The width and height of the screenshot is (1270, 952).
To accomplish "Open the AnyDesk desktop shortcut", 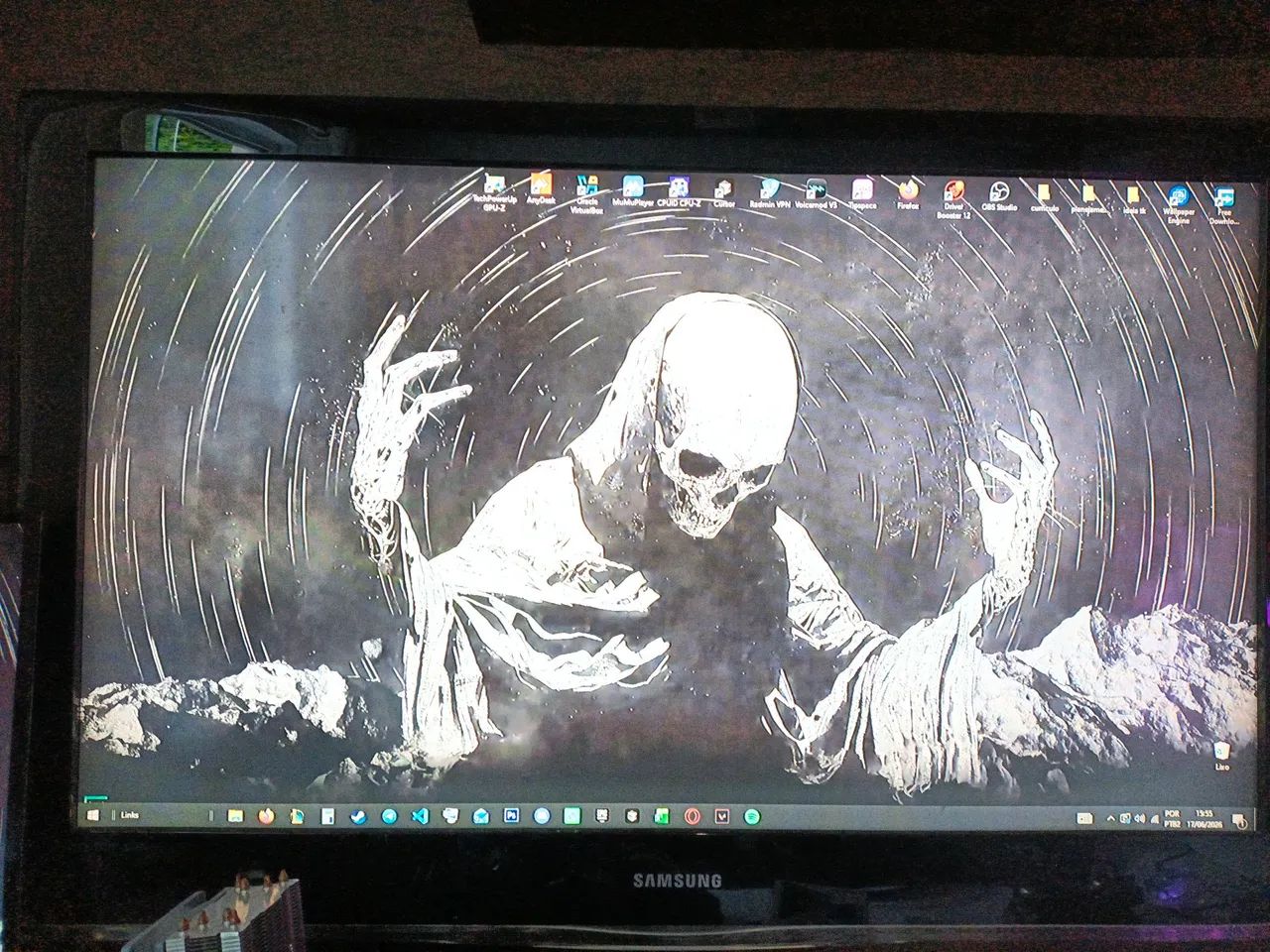I will (541, 188).
